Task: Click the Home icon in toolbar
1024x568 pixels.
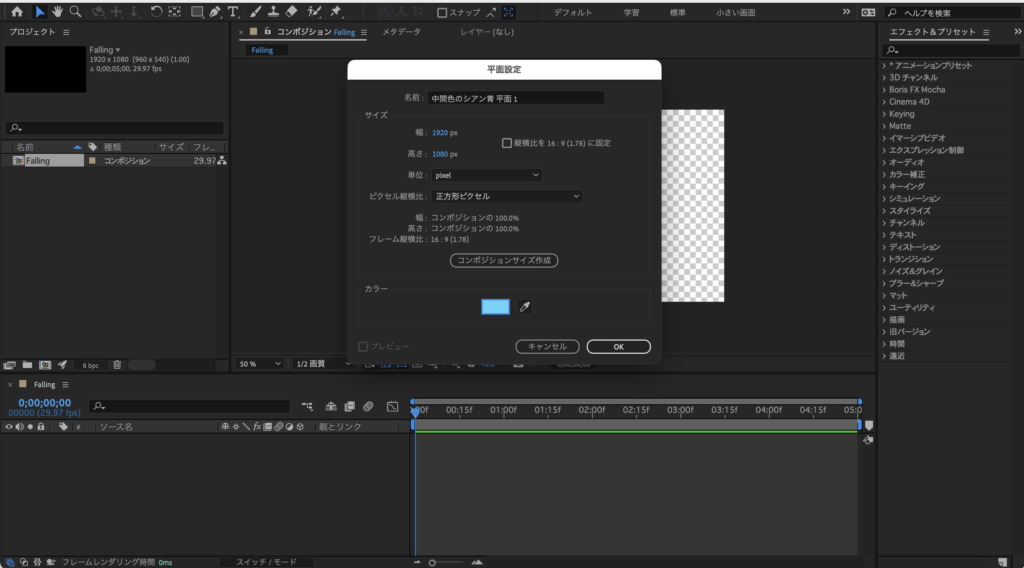Action: 16,12
